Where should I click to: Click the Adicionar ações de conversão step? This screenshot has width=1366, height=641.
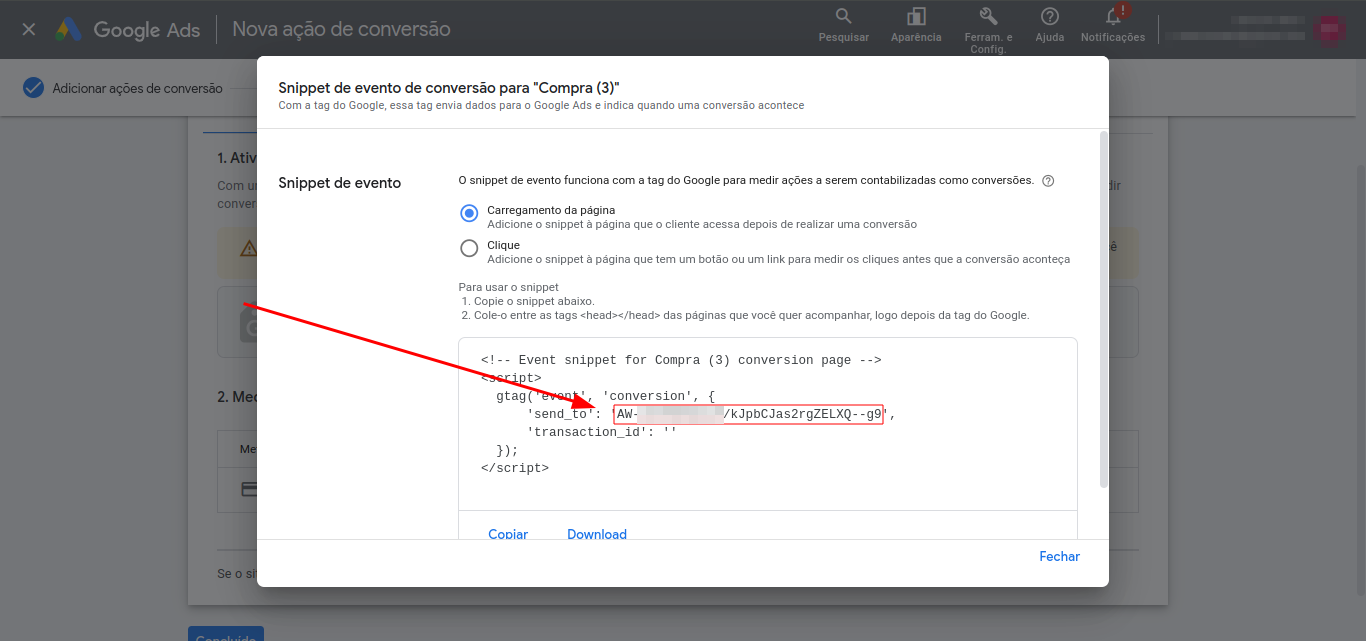tap(137, 88)
